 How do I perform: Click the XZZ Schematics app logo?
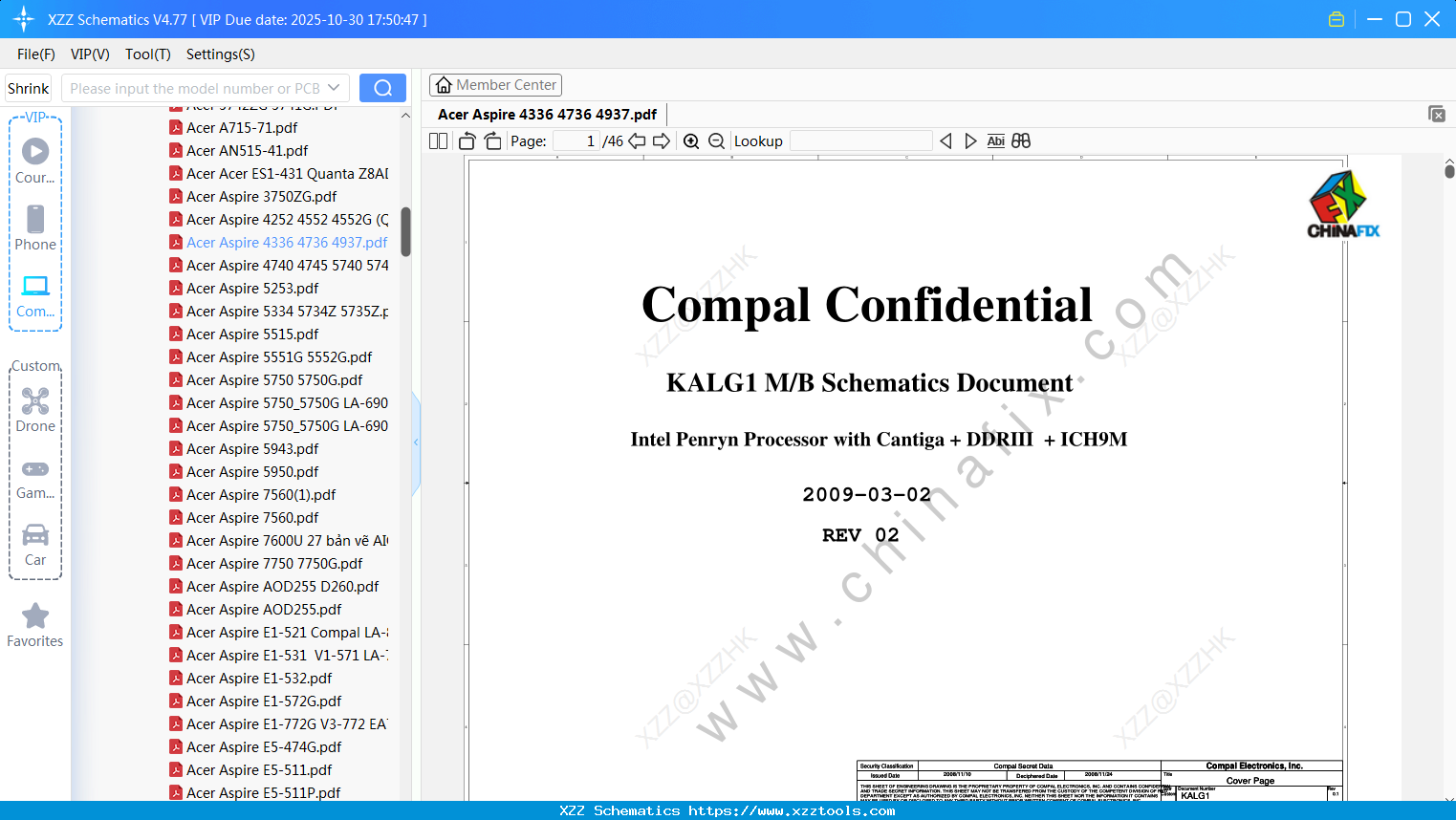click(x=24, y=19)
